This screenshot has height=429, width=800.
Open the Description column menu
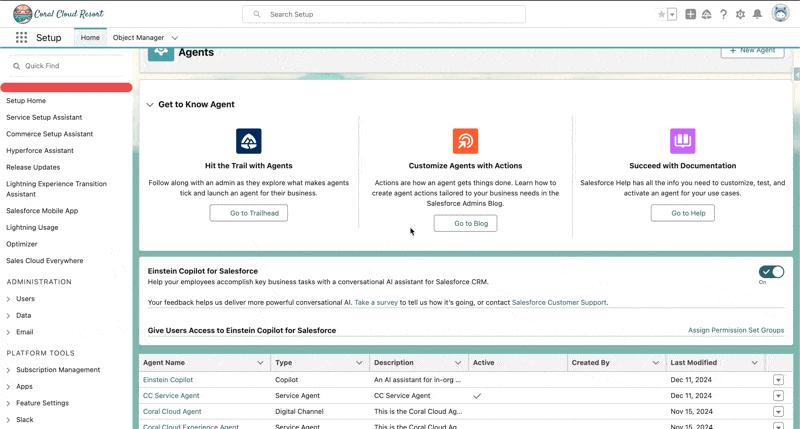(x=458, y=363)
